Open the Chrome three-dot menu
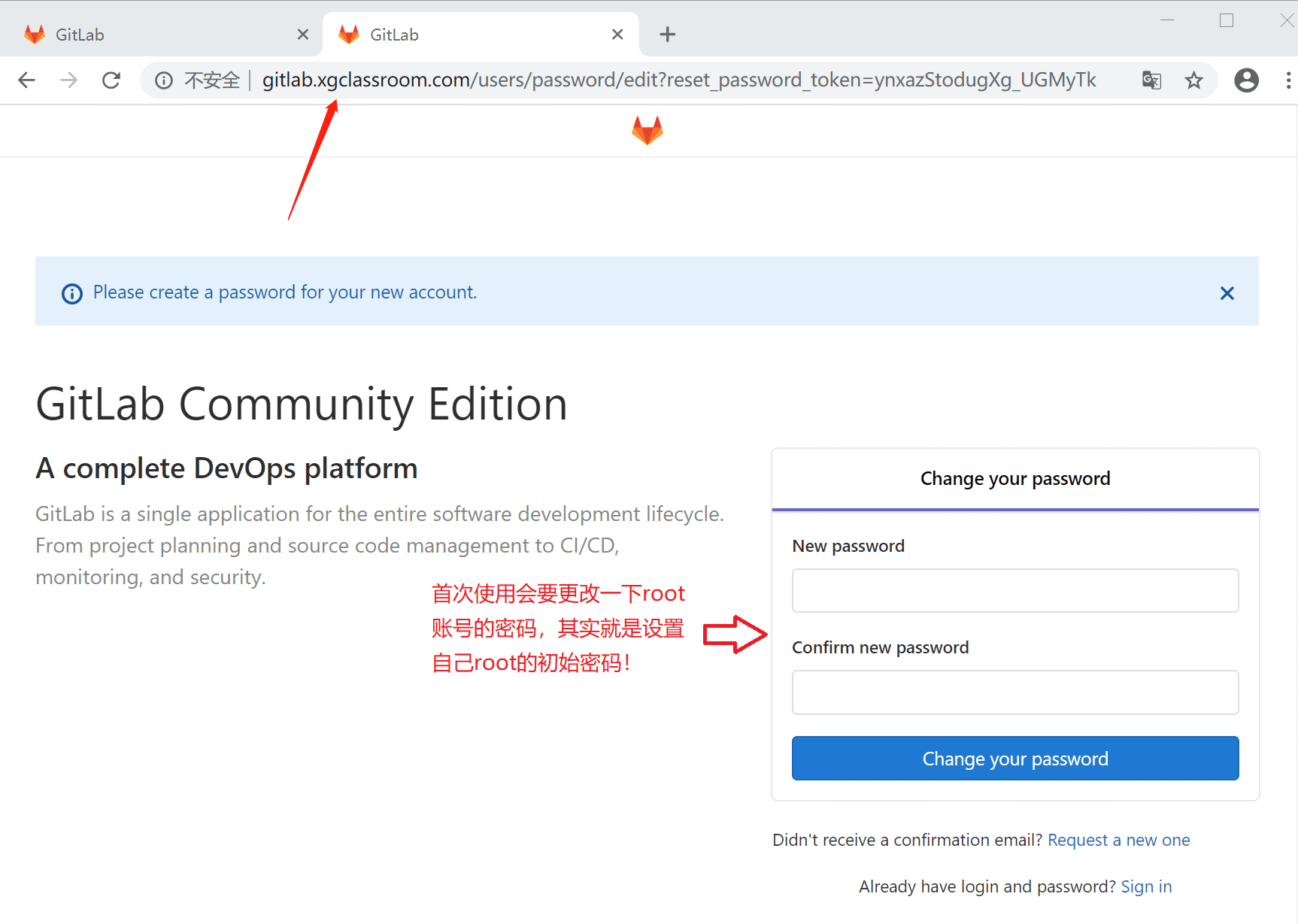 point(1288,80)
